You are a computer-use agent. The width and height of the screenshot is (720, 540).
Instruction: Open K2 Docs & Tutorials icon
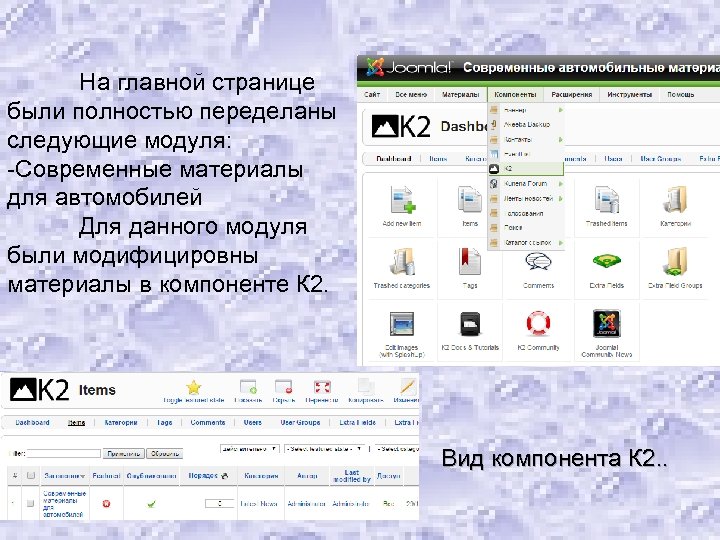click(470, 331)
